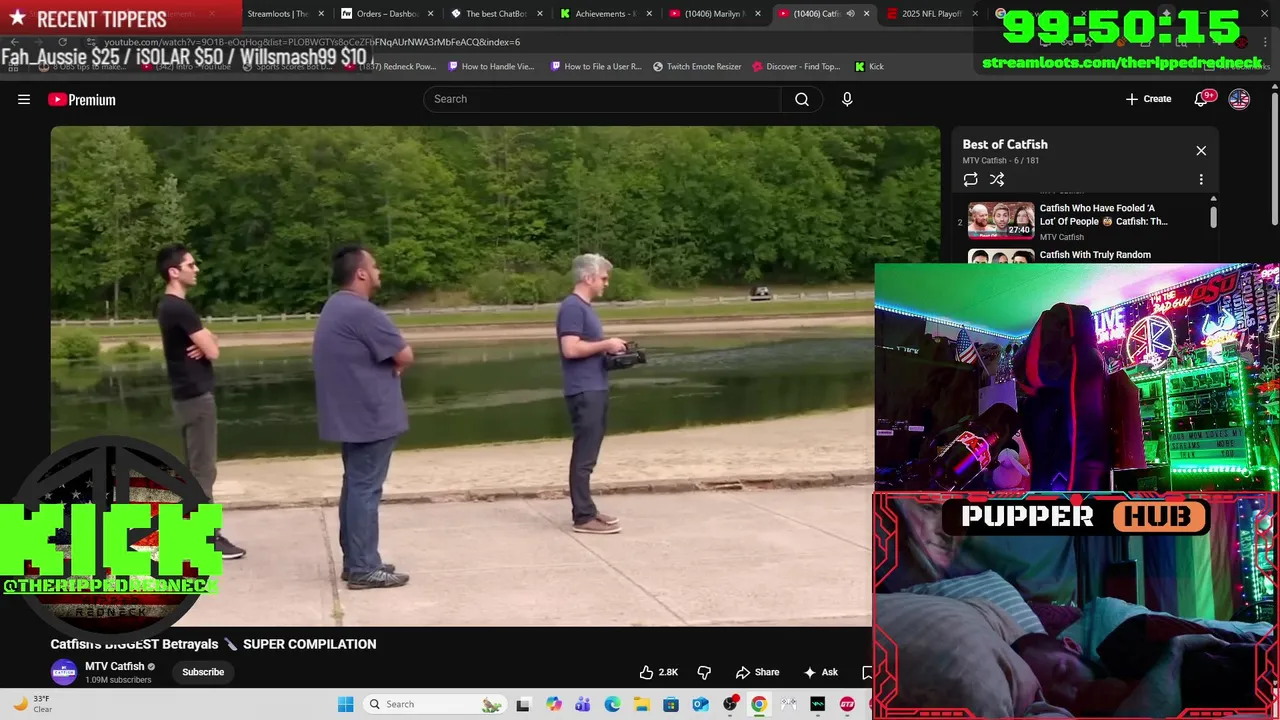Open Microsoft Edge from the taskbar
The width and height of the screenshot is (1280, 720).
612,704
